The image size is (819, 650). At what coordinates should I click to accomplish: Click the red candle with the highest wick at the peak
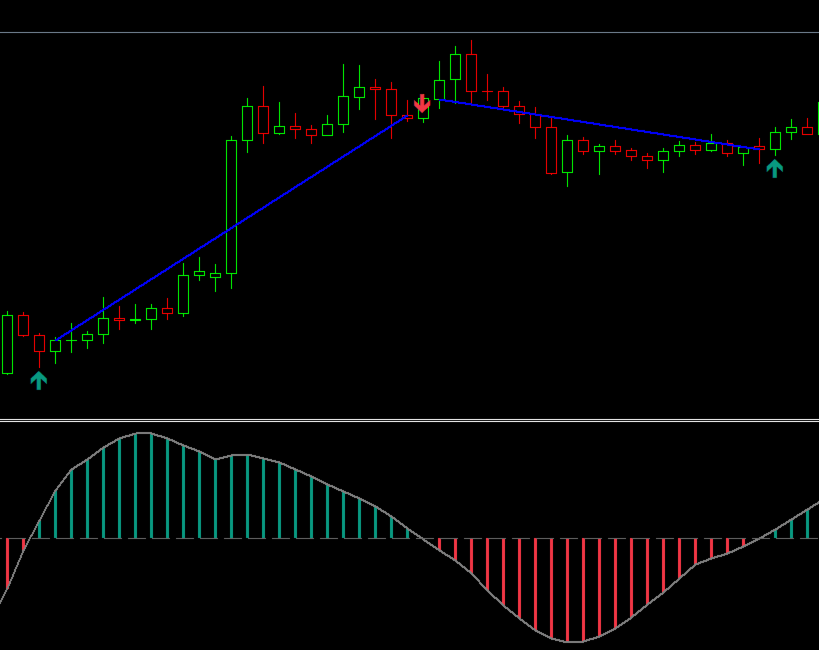472,73
